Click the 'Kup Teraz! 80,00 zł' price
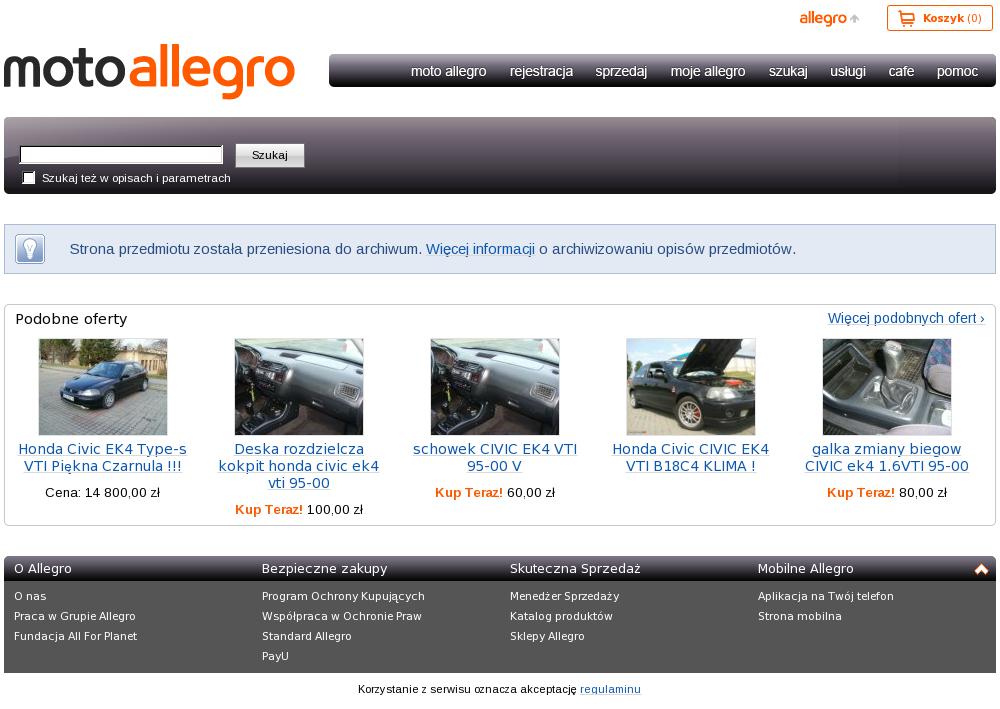This screenshot has width=1000, height=709. 887,492
